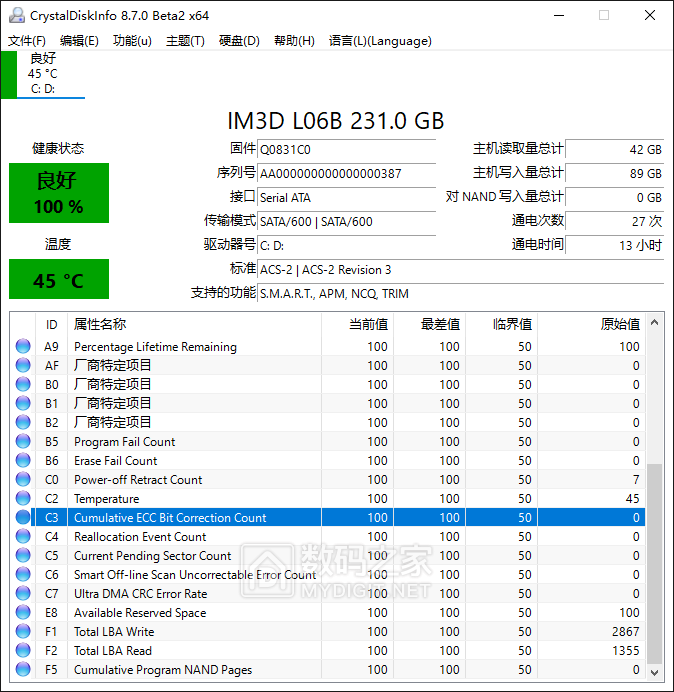Click status orb for Total LBA Write
The image size is (674, 692).
pos(23,632)
